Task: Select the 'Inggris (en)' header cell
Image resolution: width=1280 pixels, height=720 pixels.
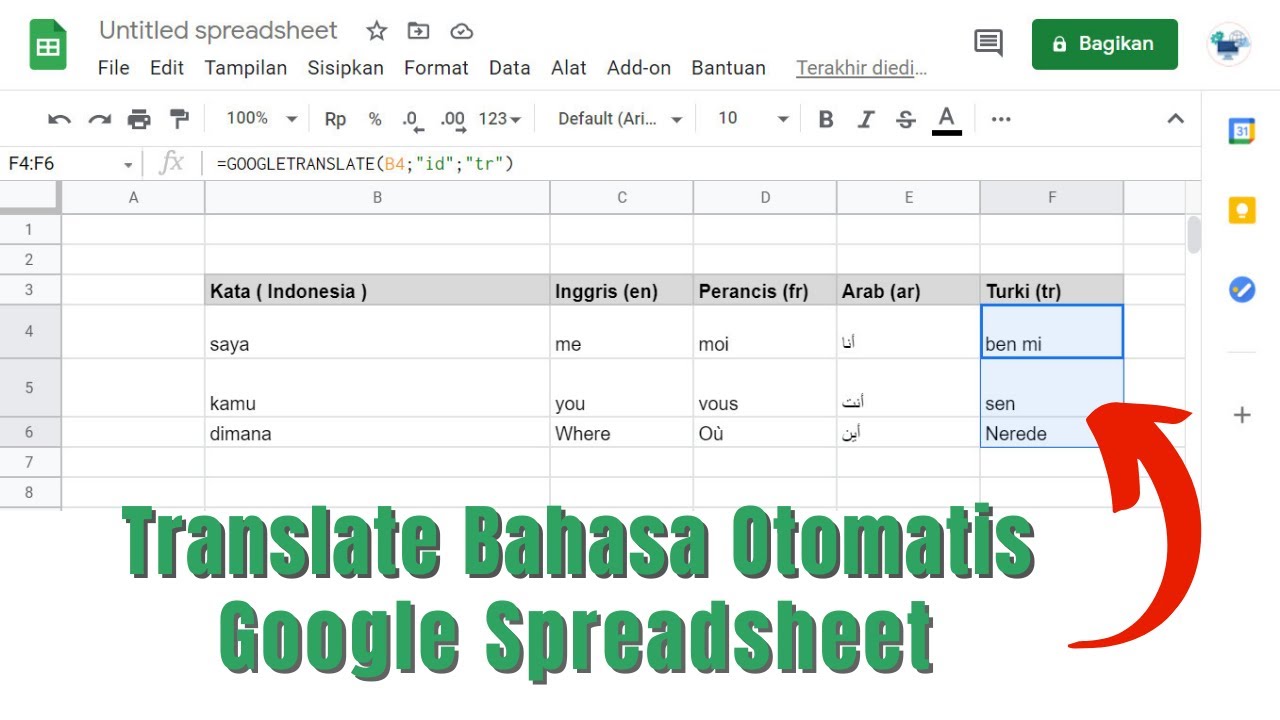Action: [x=621, y=290]
